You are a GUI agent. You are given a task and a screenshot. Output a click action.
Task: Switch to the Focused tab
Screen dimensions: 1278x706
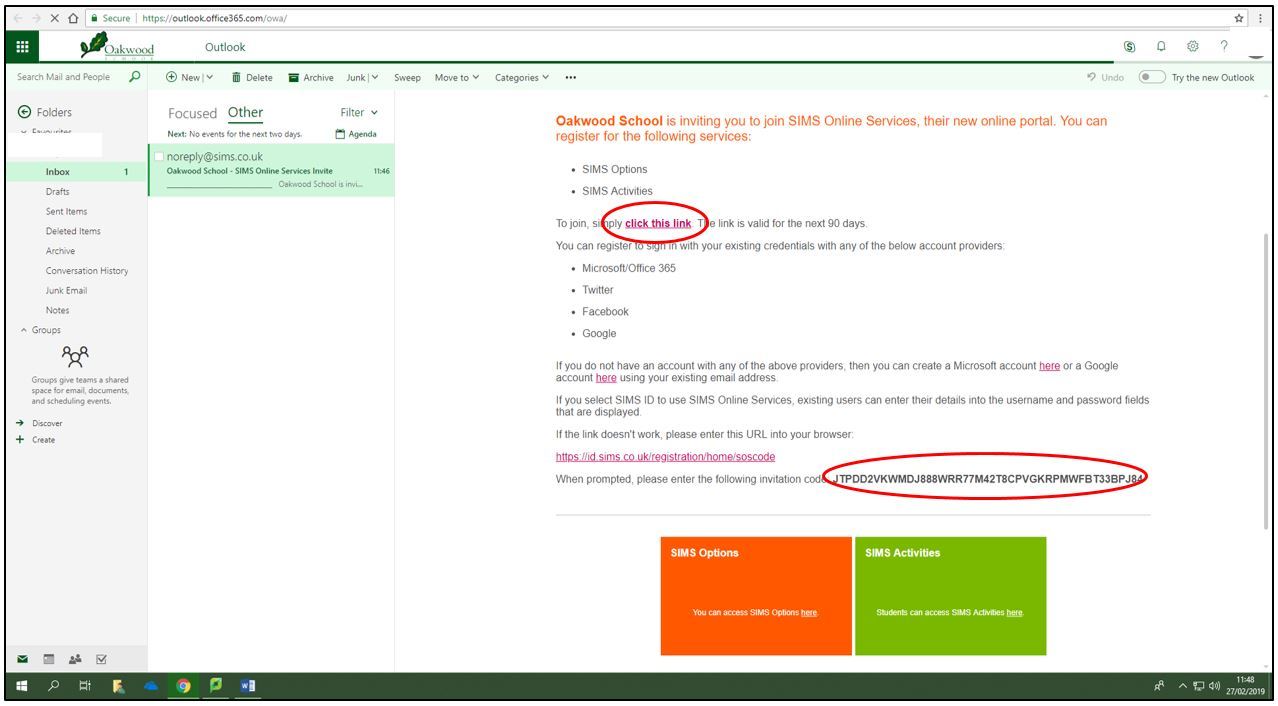pos(192,113)
